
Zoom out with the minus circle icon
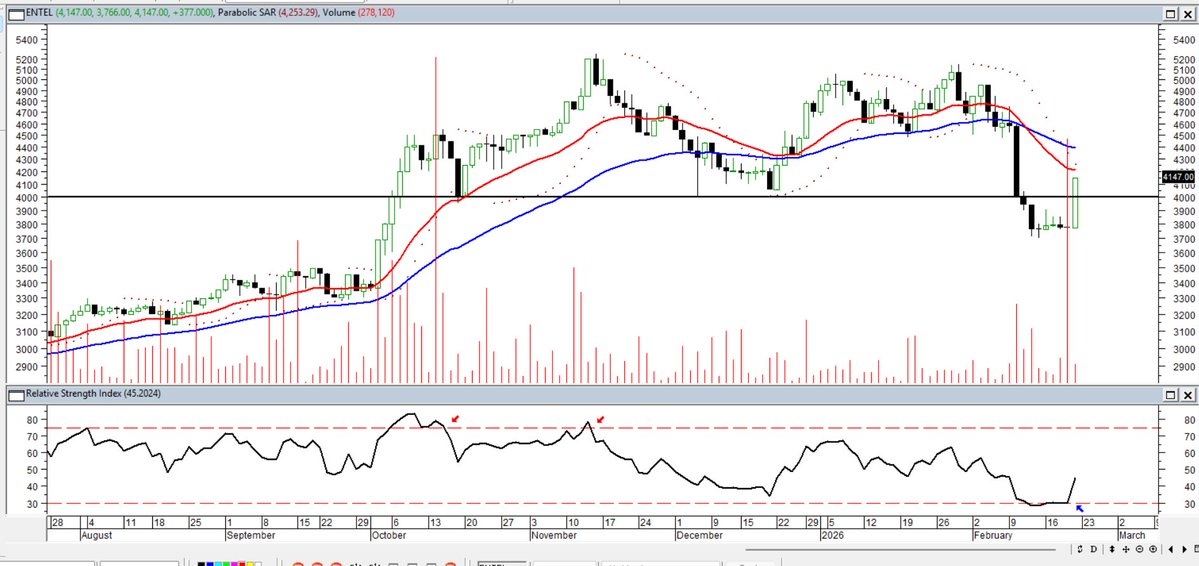(1139, 549)
